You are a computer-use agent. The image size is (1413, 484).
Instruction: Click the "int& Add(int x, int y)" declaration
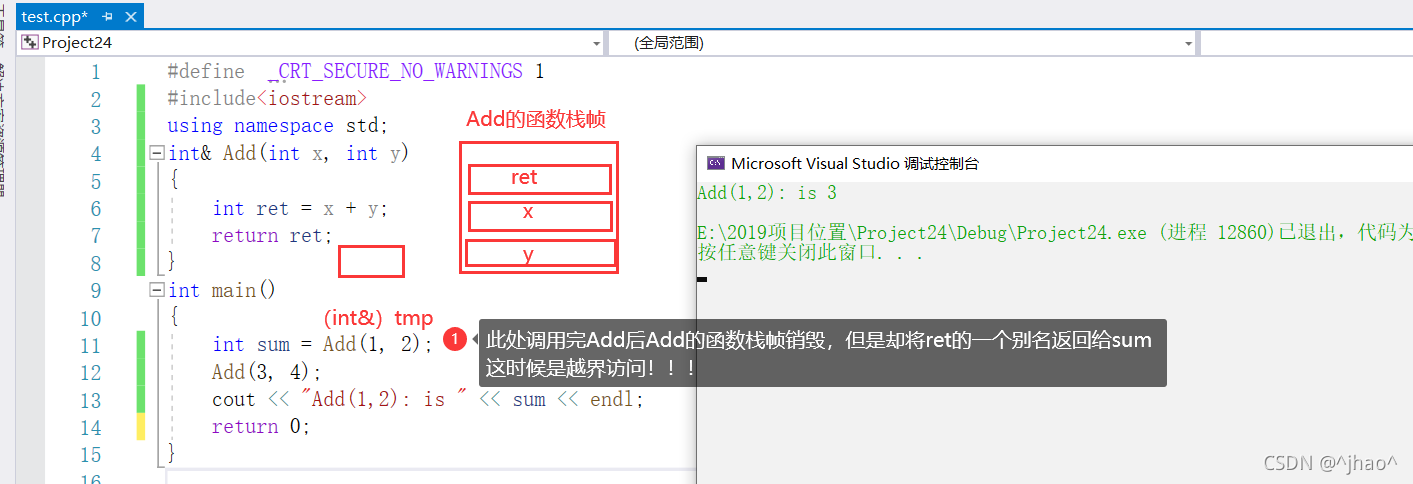[x=289, y=153]
